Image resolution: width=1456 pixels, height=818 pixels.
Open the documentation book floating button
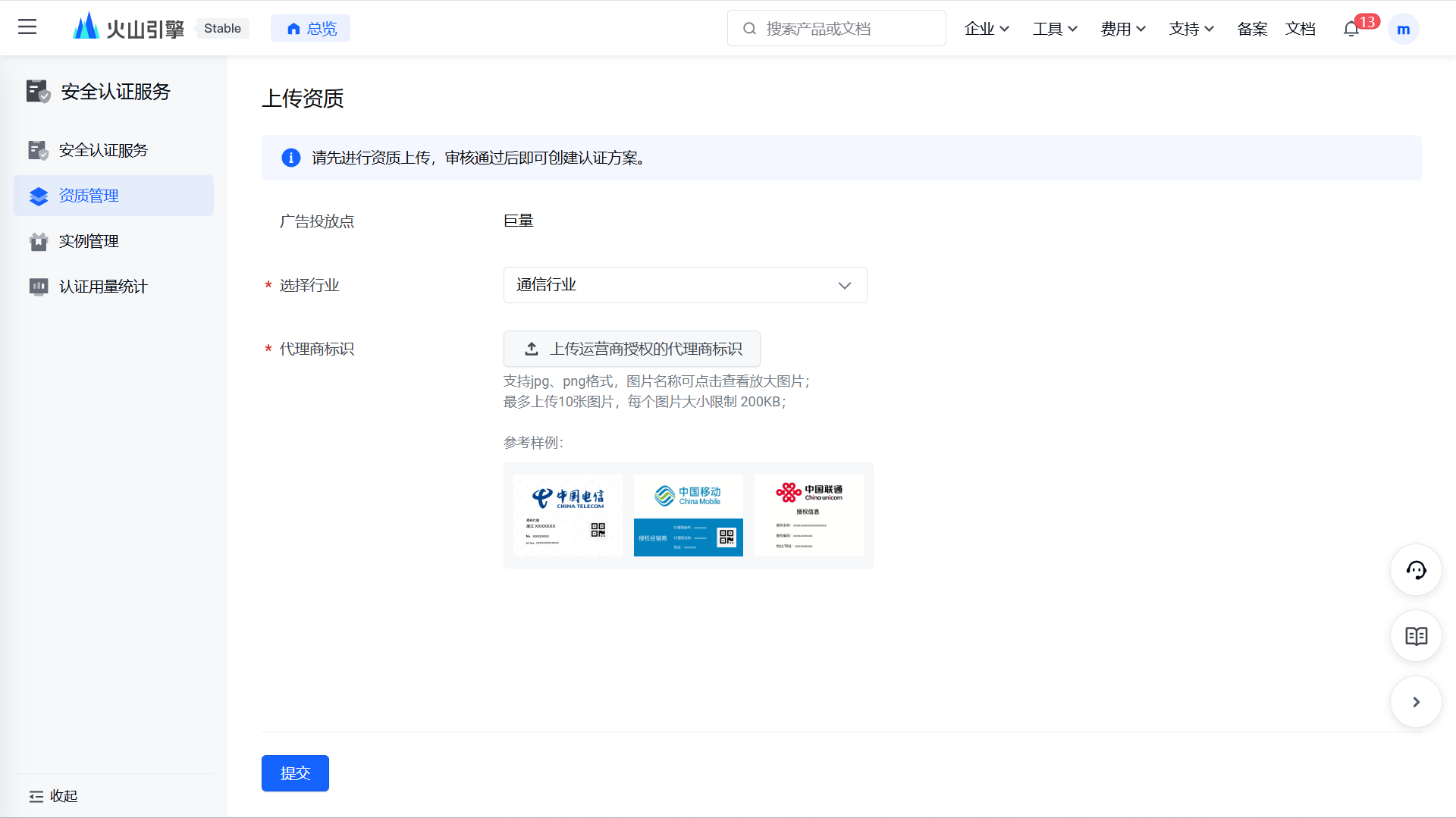(x=1416, y=636)
